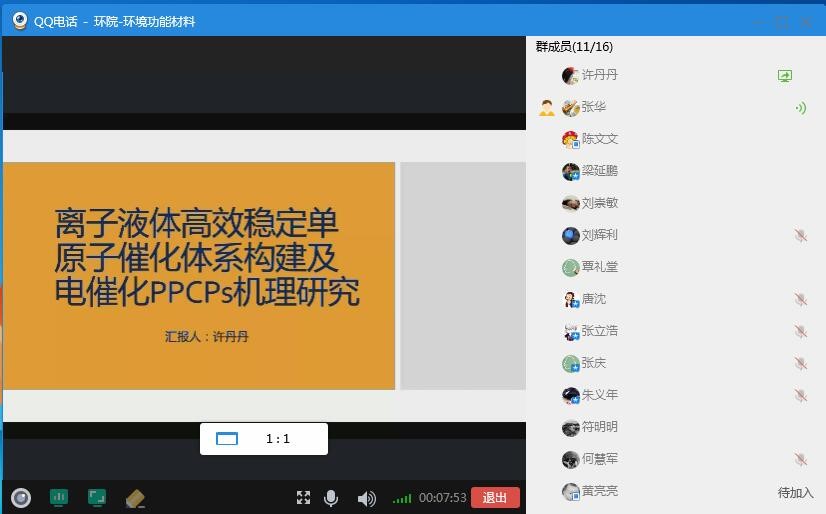
Task: Click the 1:1 zoom ratio option
Action: tap(277, 439)
